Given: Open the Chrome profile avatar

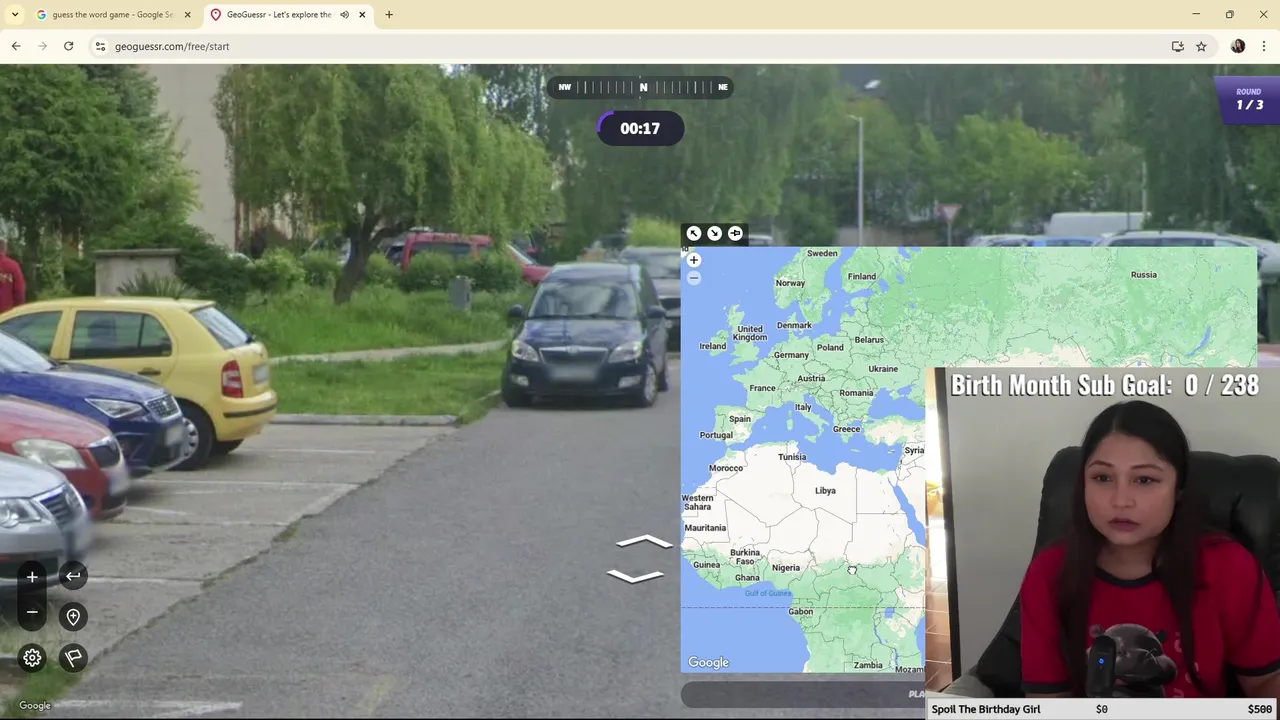Looking at the screenshot, I should [x=1238, y=46].
